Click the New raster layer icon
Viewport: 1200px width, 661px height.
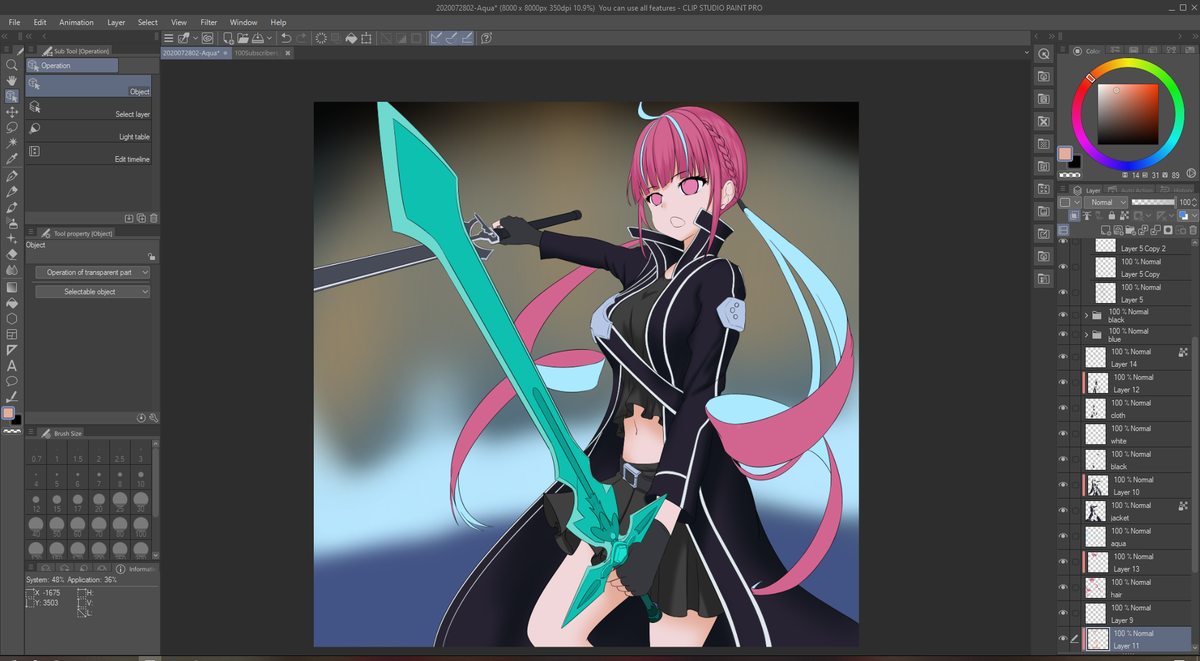click(x=1106, y=230)
